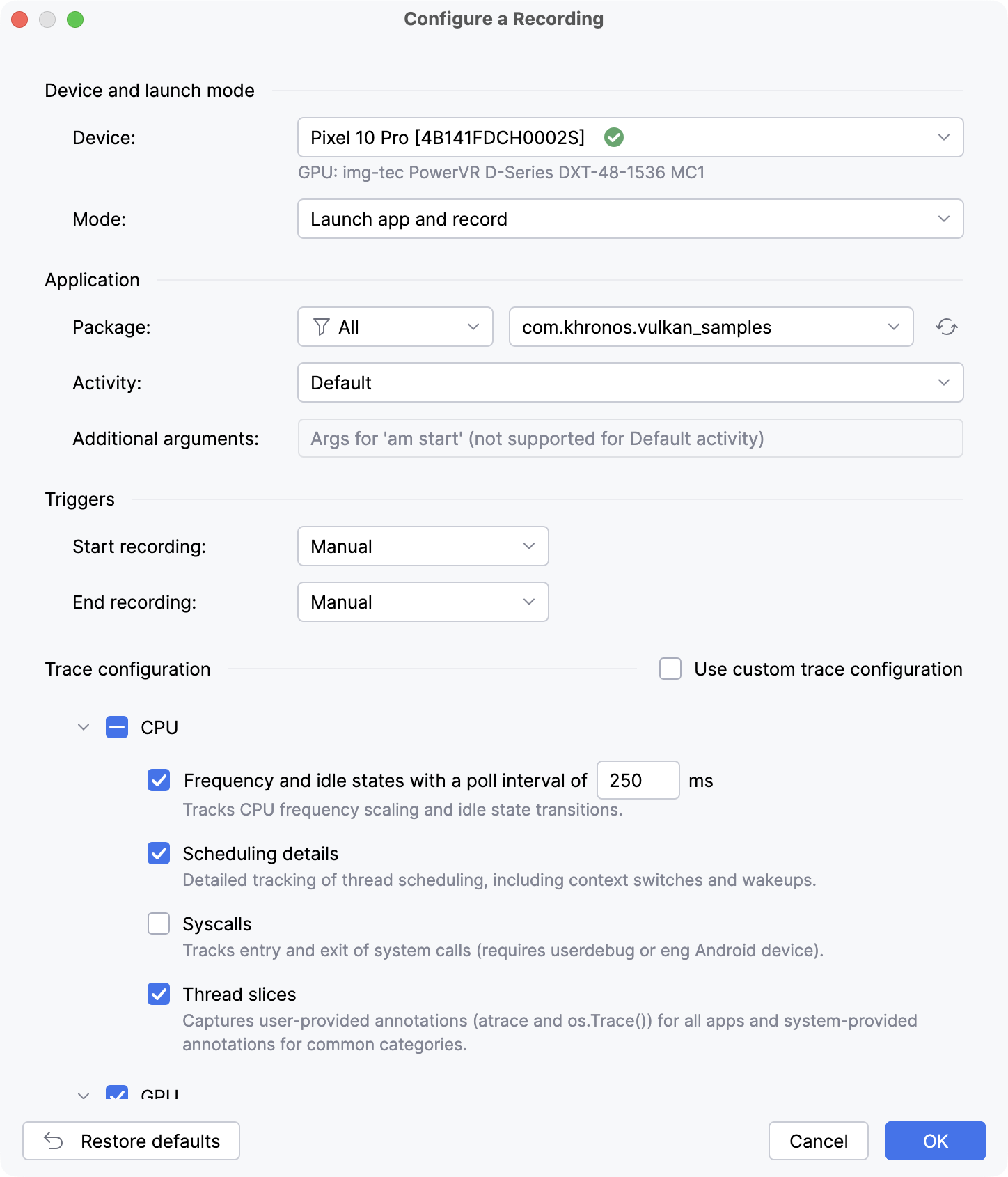Open the Activity Default dropdown
This screenshot has height=1177, width=1008.
click(x=631, y=382)
